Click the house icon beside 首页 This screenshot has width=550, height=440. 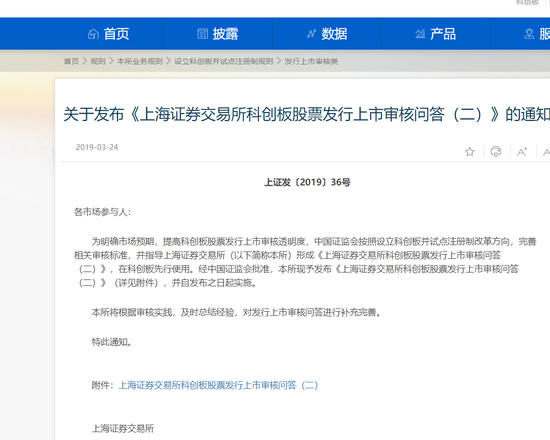click(93, 34)
